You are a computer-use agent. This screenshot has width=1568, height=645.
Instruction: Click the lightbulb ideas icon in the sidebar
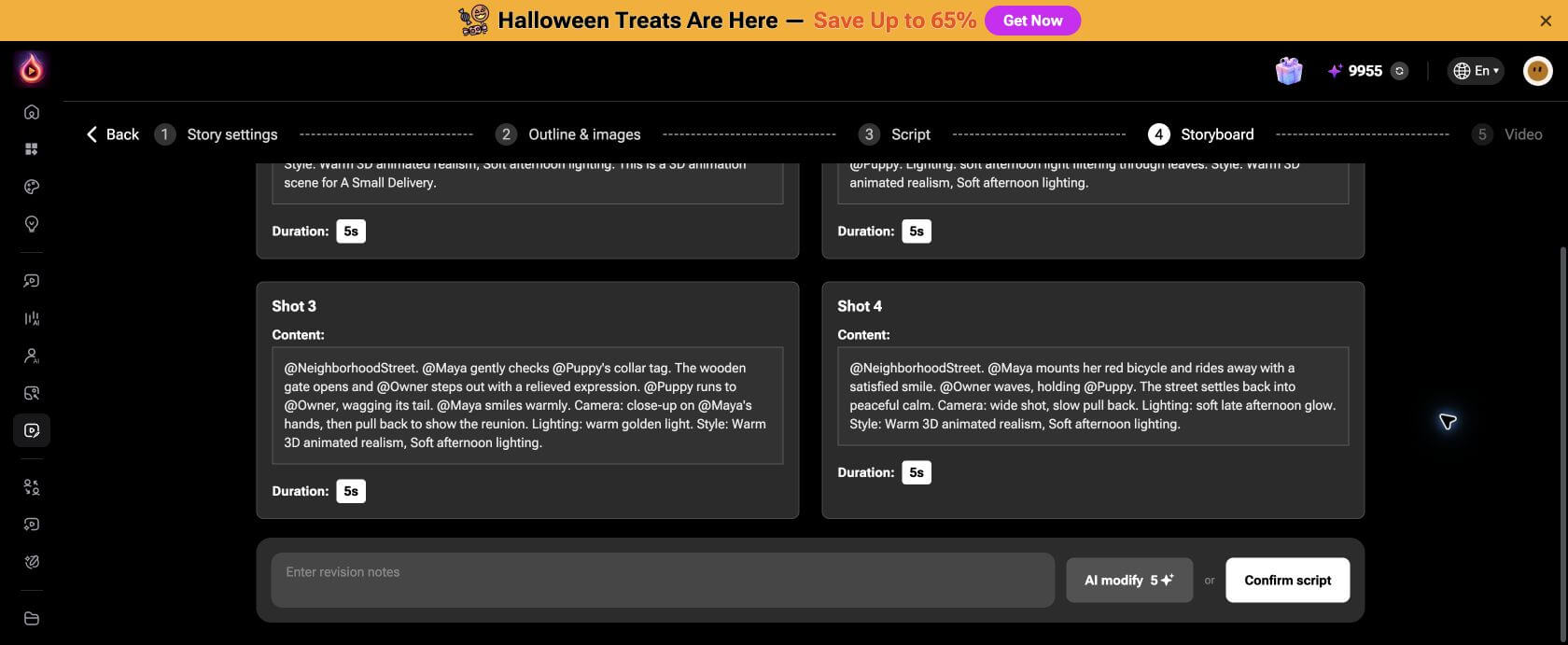coord(32,224)
